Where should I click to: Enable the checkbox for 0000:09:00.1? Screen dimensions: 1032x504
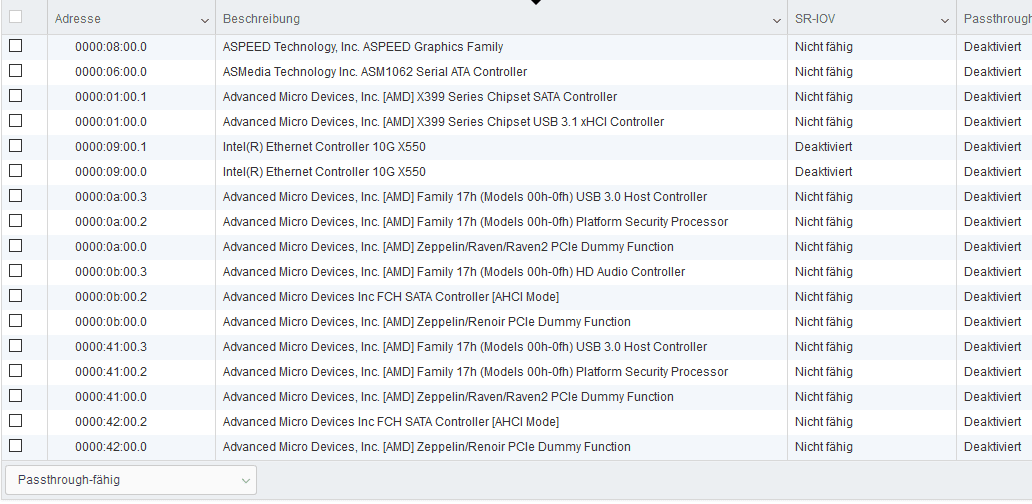click(x=15, y=146)
